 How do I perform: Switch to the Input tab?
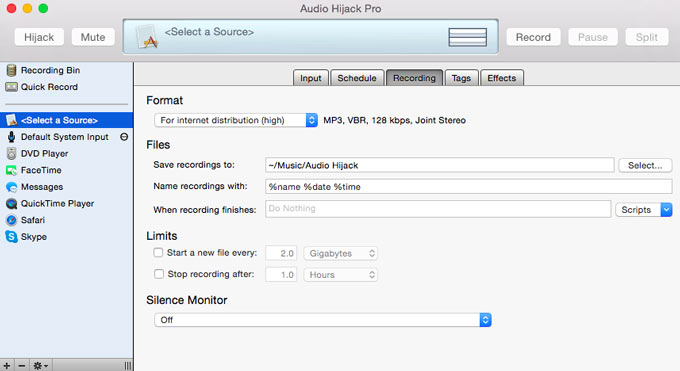311,78
